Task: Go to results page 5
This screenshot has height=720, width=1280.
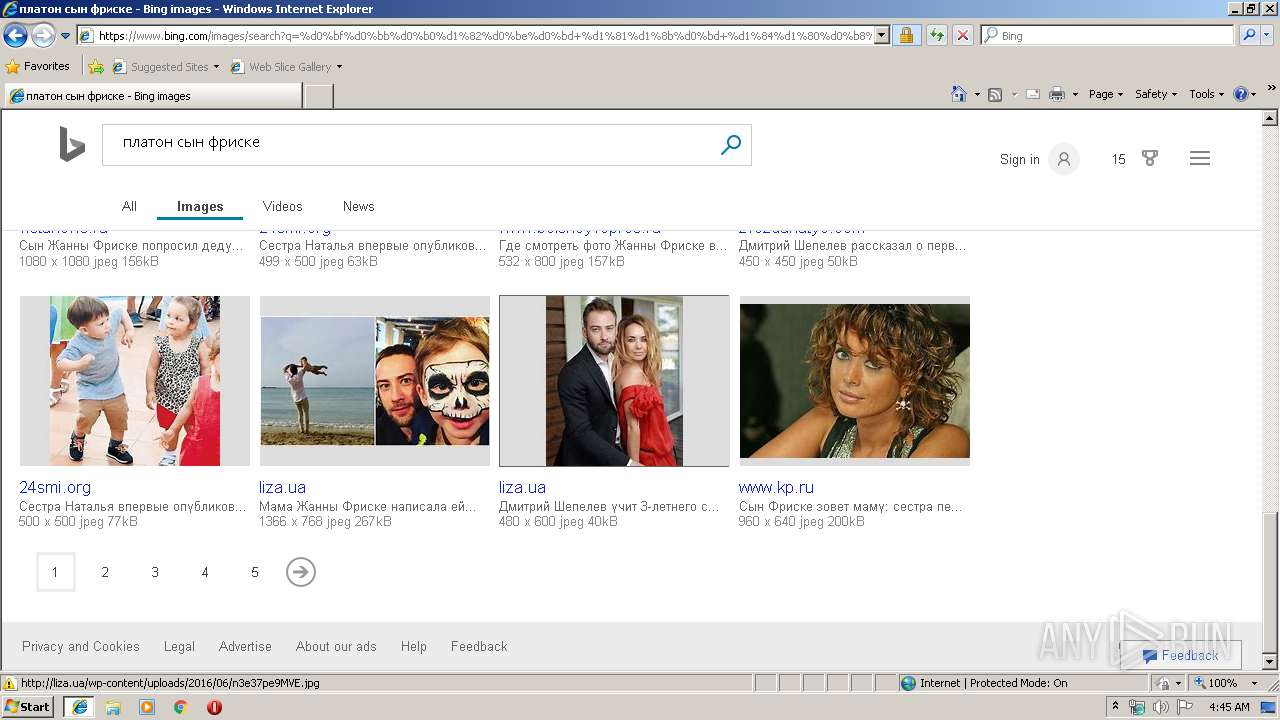Action: pyautogui.click(x=255, y=572)
